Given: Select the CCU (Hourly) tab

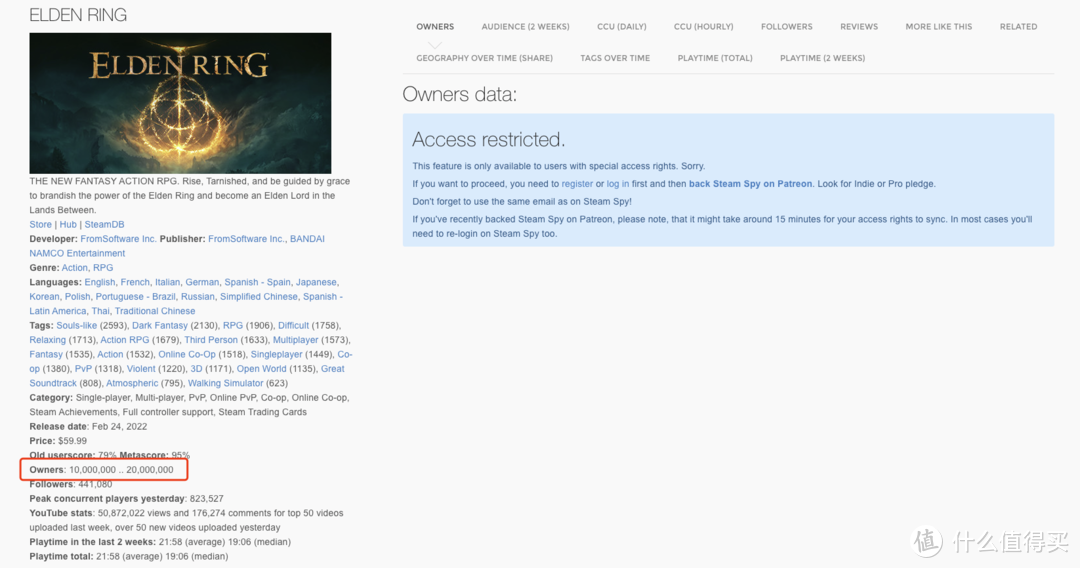Looking at the screenshot, I should 703,27.
